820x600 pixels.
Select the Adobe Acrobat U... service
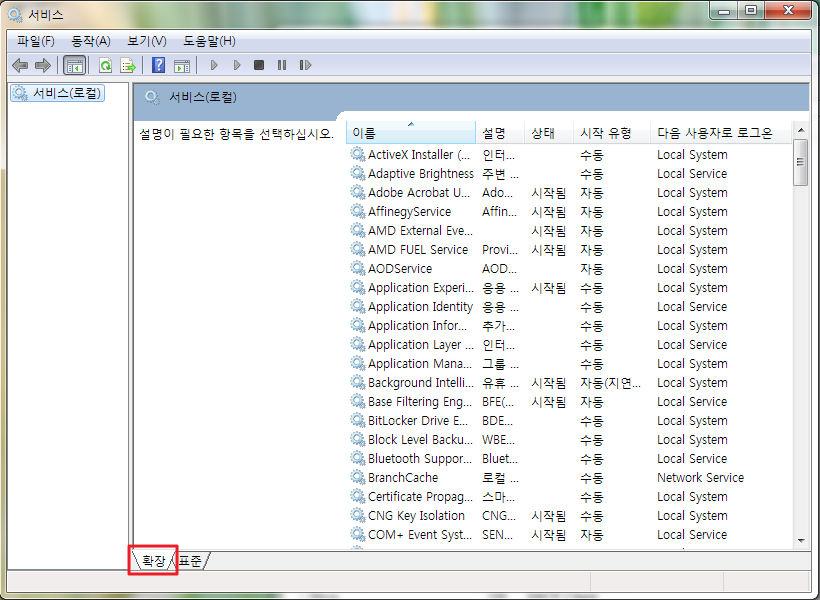pos(419,193)
